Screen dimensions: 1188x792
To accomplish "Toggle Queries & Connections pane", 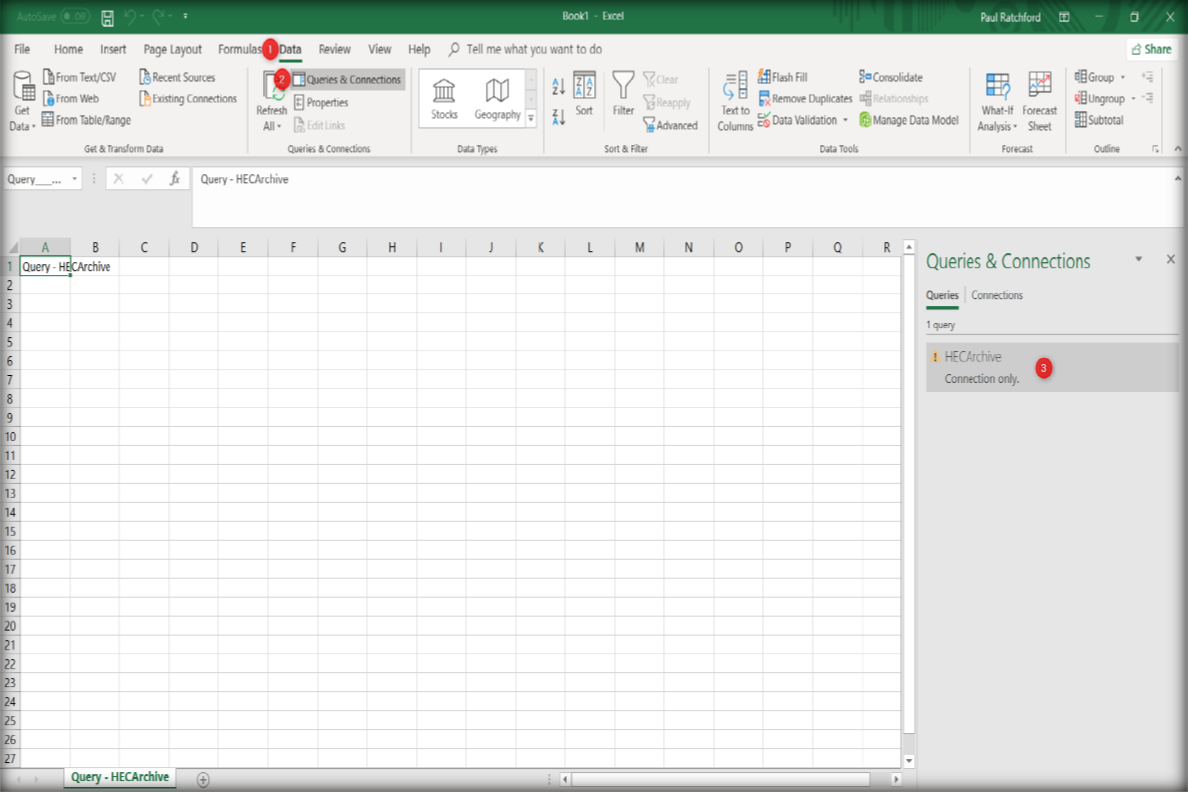I will (x=347, y=80).
